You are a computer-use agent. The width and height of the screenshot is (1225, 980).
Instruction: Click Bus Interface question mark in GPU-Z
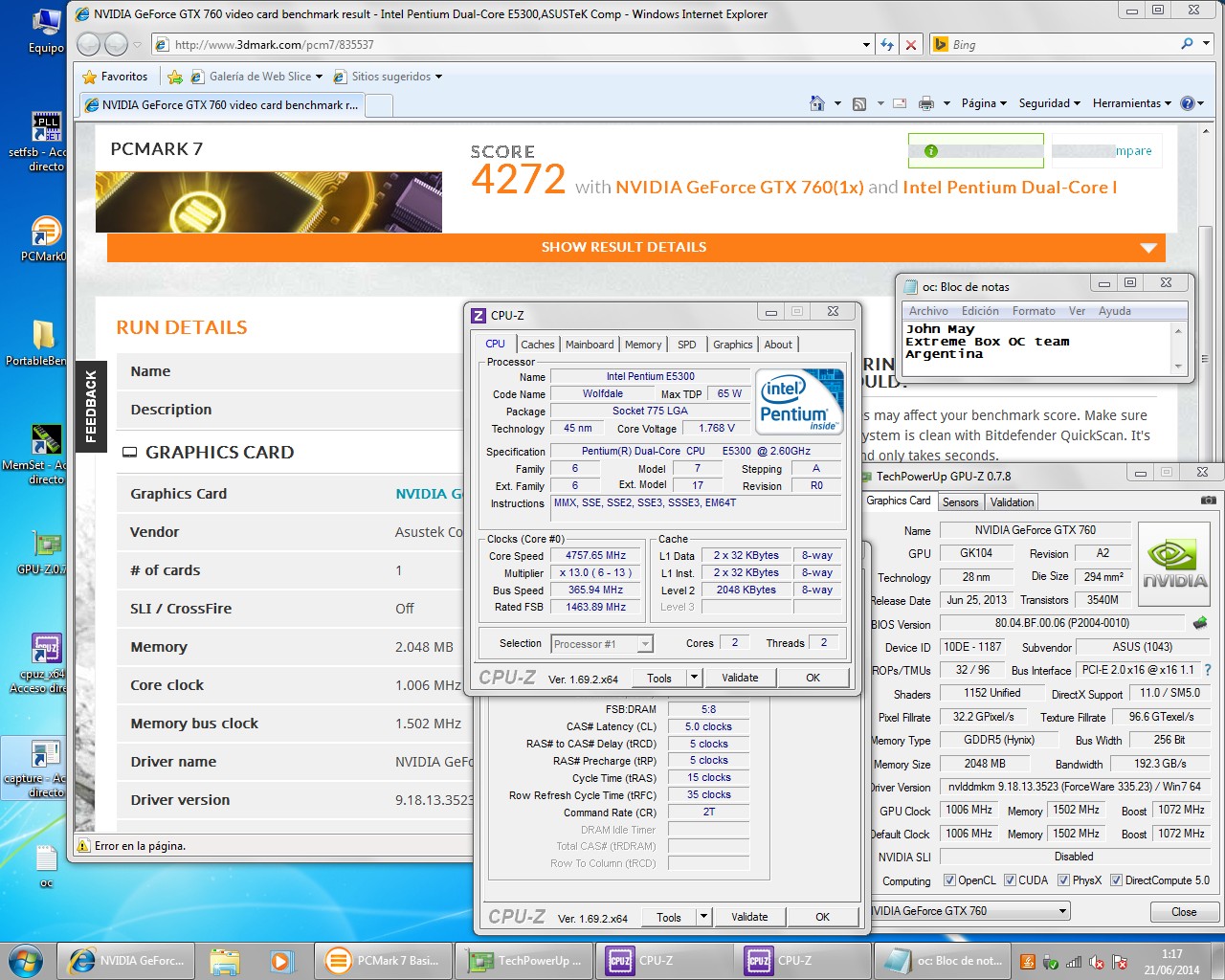coord(1208,670)
